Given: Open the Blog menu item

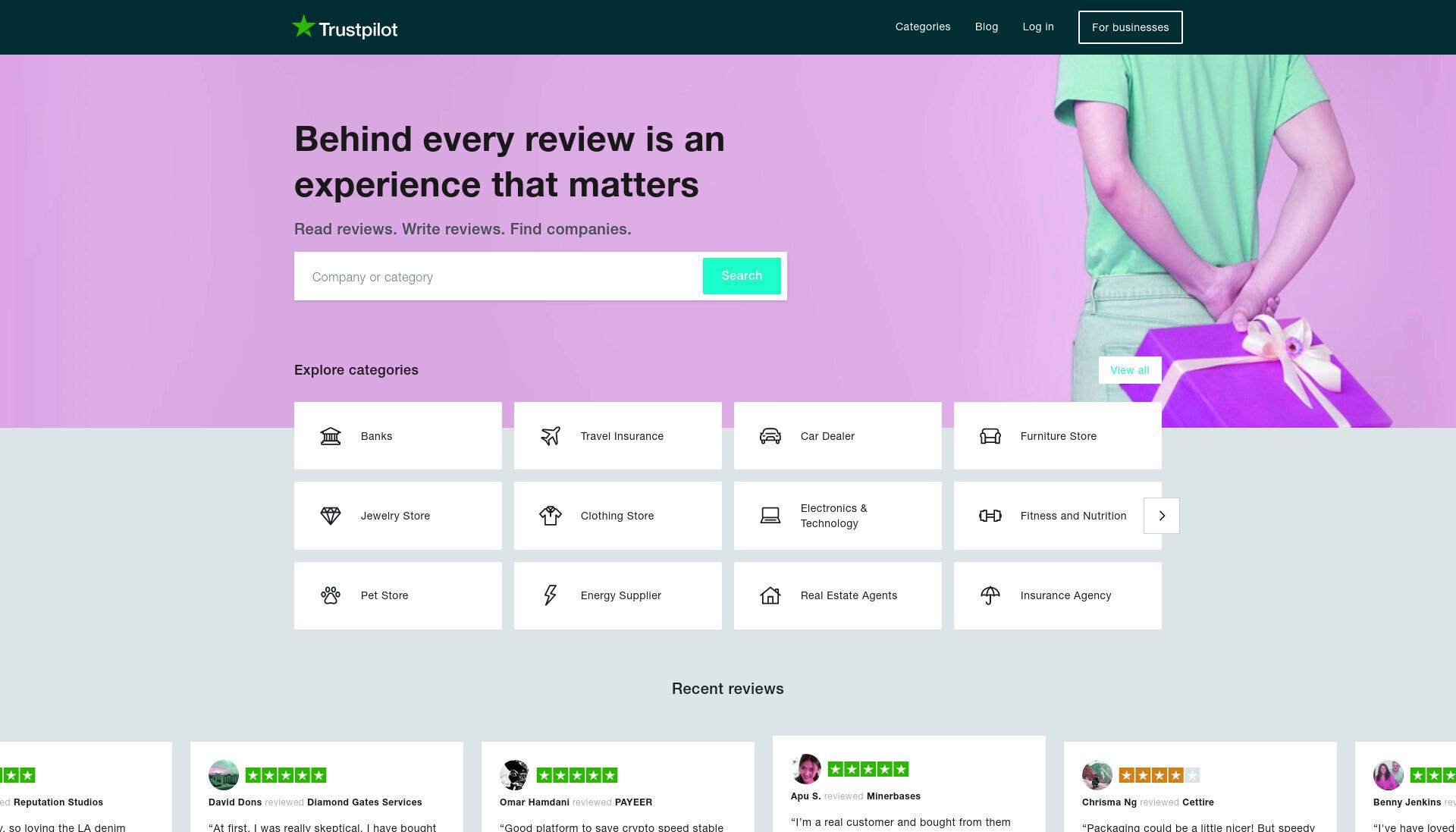Looking at the screenshot, I should pos(987,27).
